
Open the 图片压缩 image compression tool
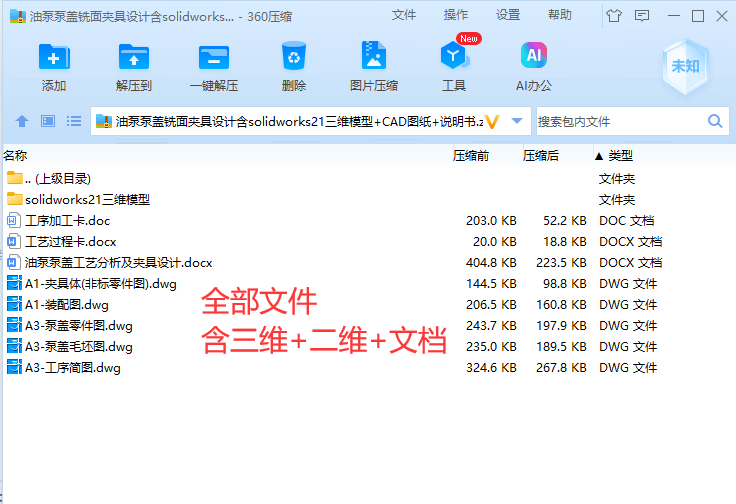pos(374,55)
